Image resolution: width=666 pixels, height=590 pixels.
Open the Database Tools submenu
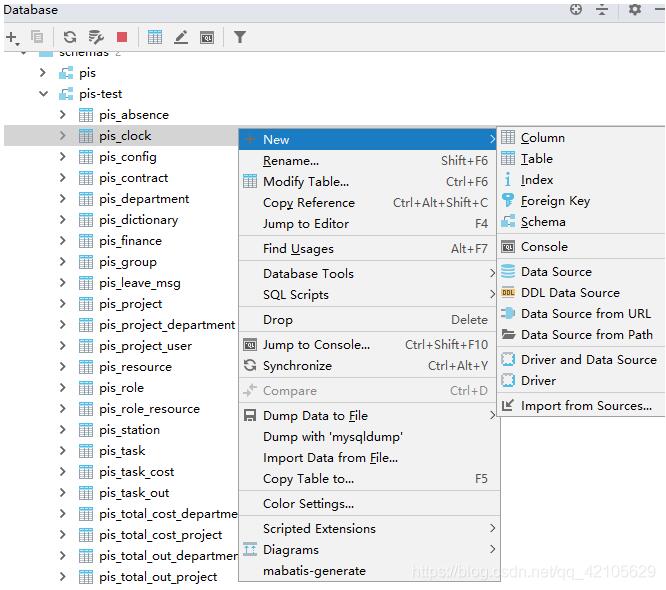coord(308,273)
